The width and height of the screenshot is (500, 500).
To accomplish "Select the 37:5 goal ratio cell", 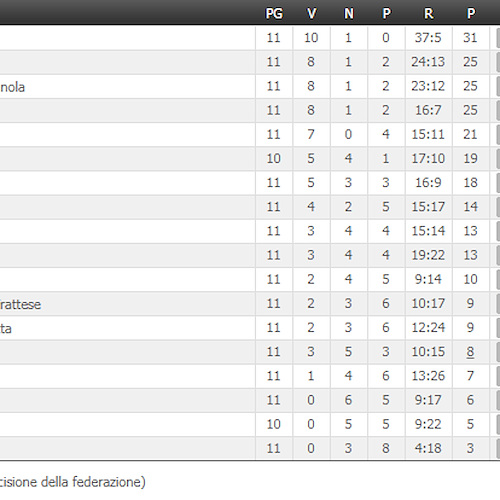I will [x=428, y=38].
